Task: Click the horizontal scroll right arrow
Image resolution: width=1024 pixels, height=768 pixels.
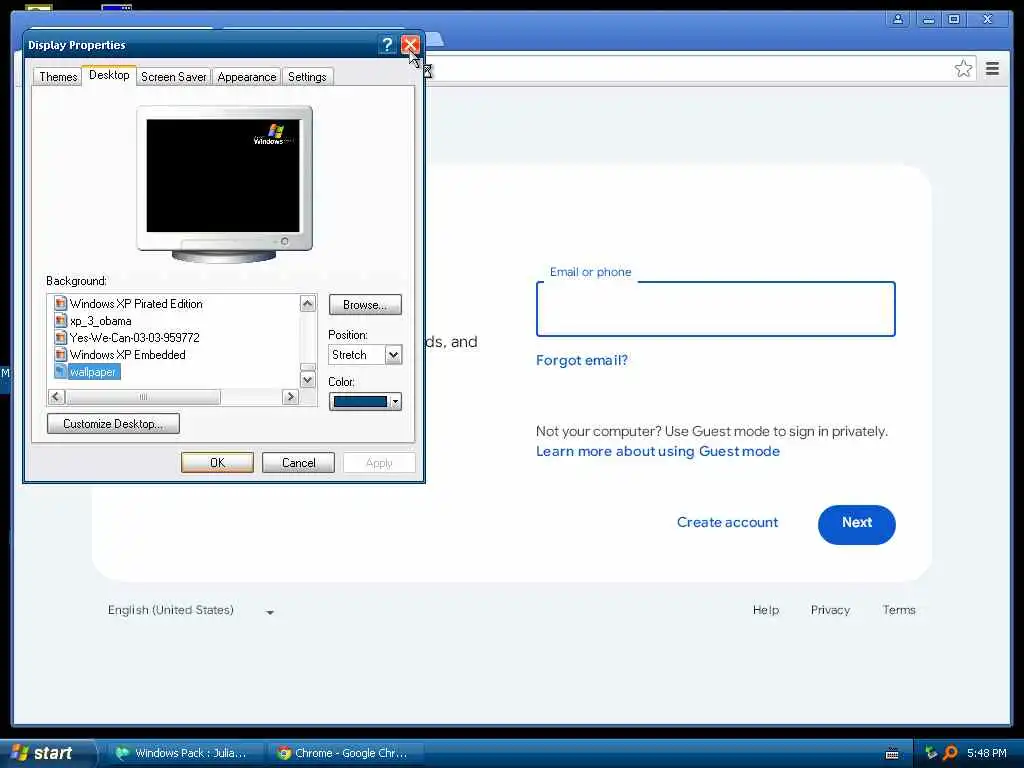Action: (291, 397)
